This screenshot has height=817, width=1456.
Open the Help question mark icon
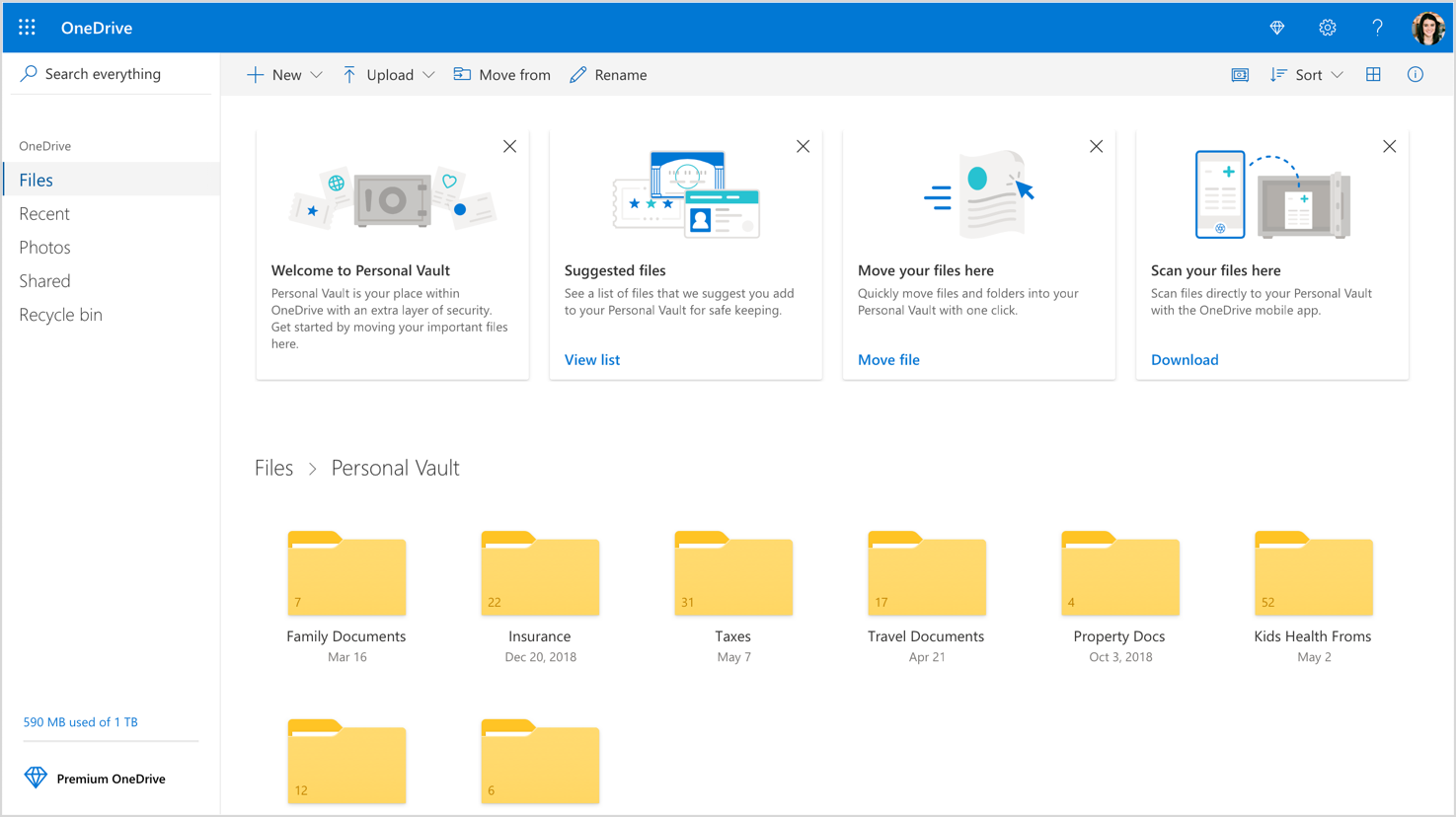point(1377,27)
